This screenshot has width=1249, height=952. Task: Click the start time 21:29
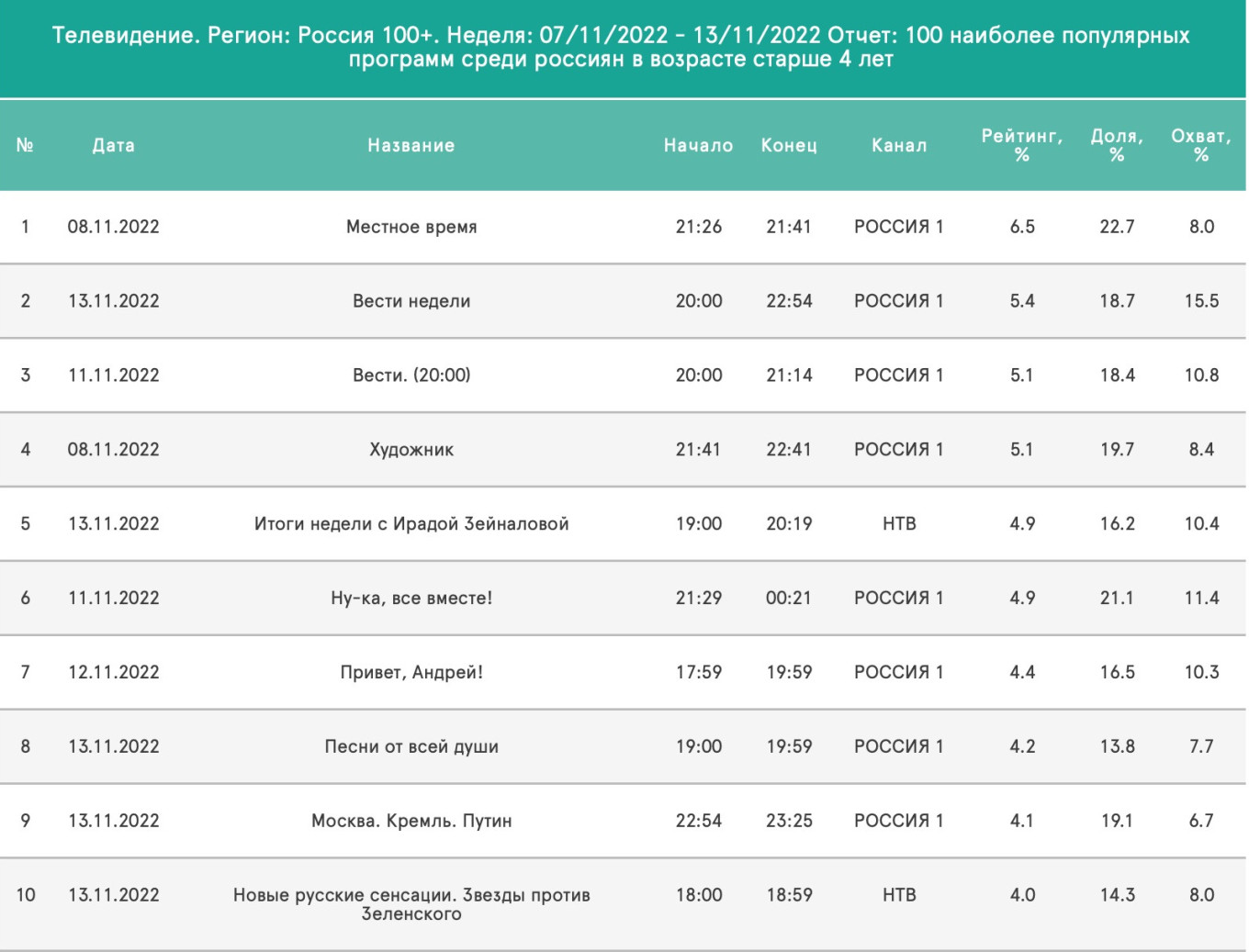699,599
